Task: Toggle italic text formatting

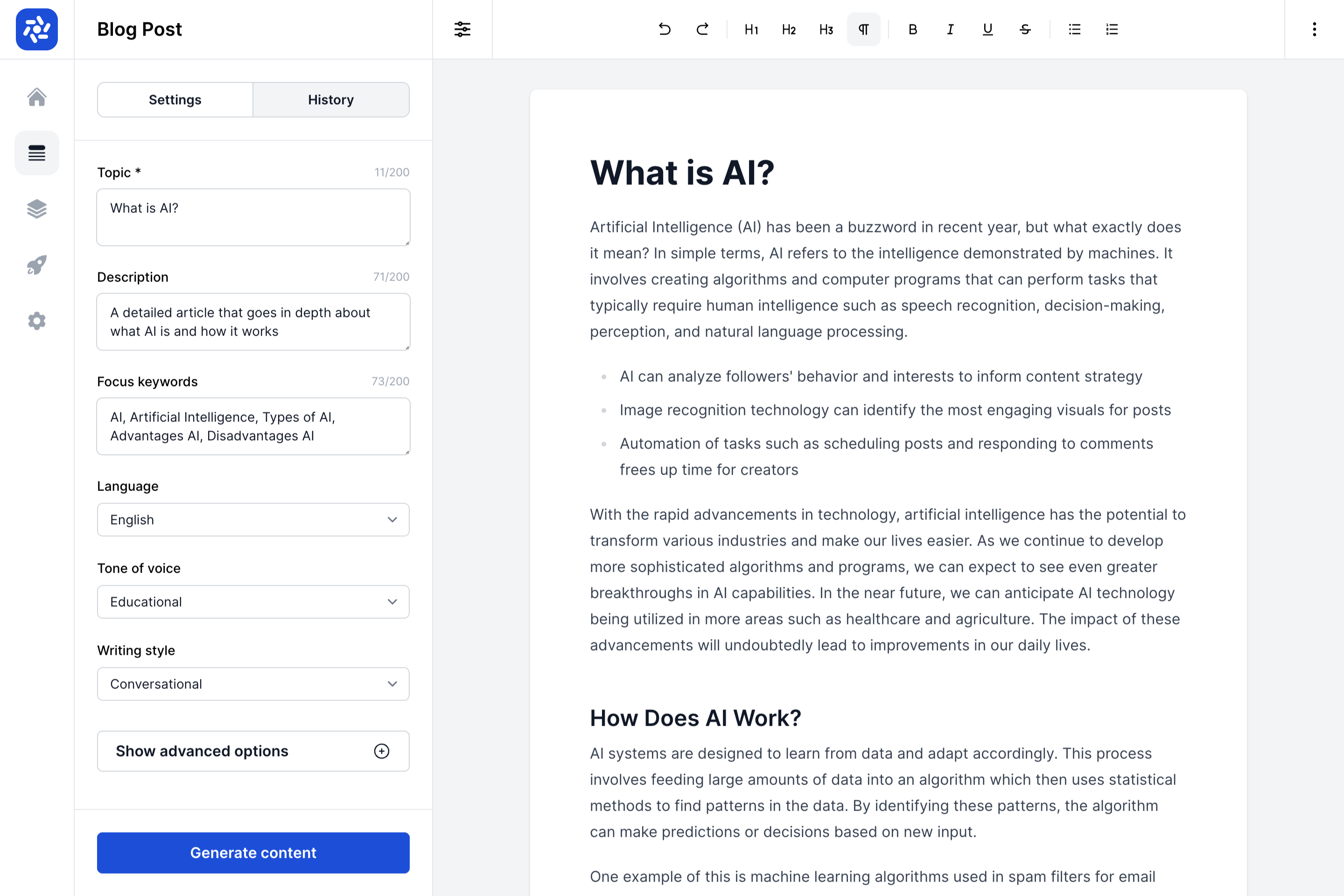Action: coord(950,29)
